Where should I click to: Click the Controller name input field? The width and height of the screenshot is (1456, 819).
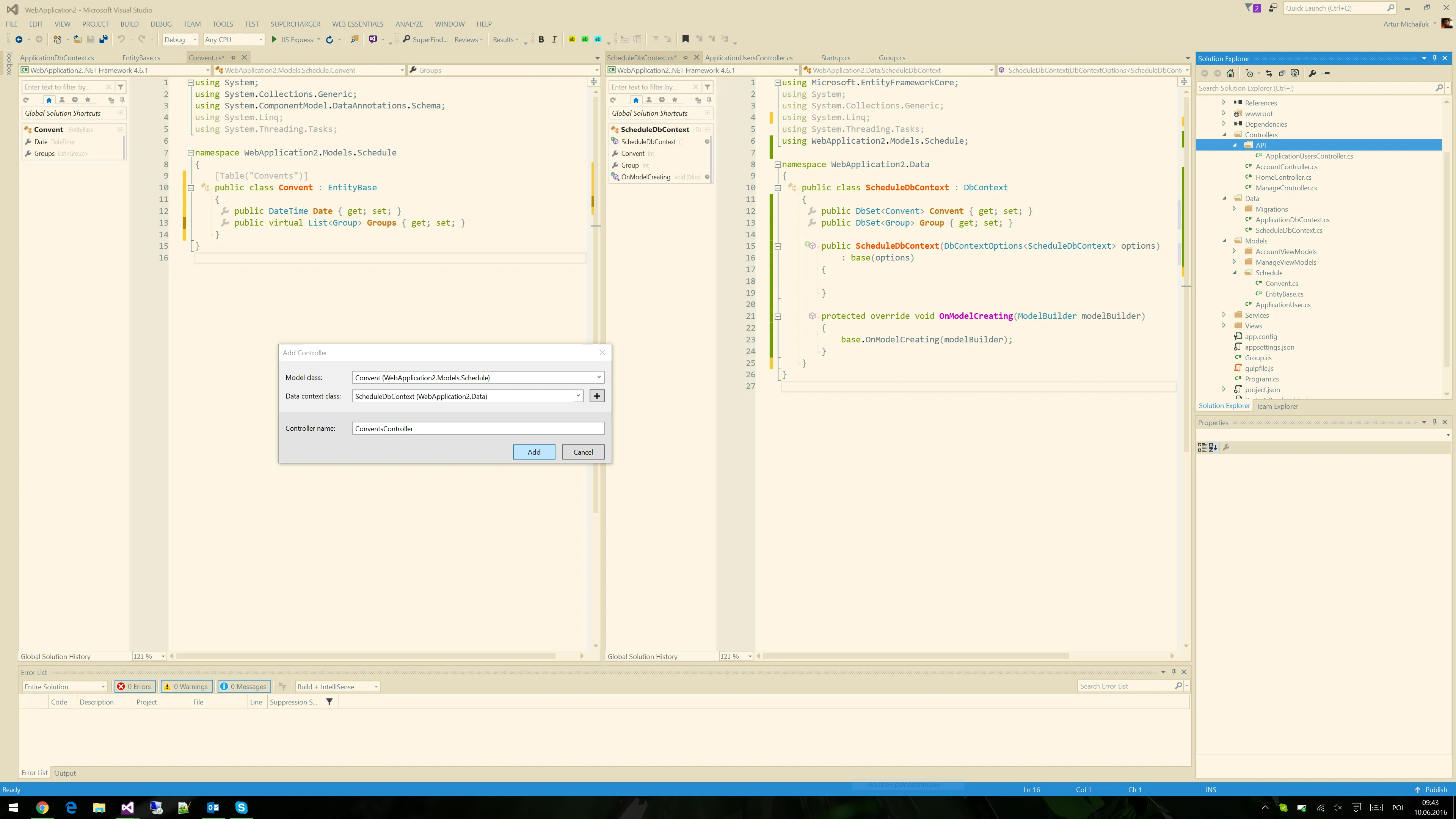click(478, 428)
